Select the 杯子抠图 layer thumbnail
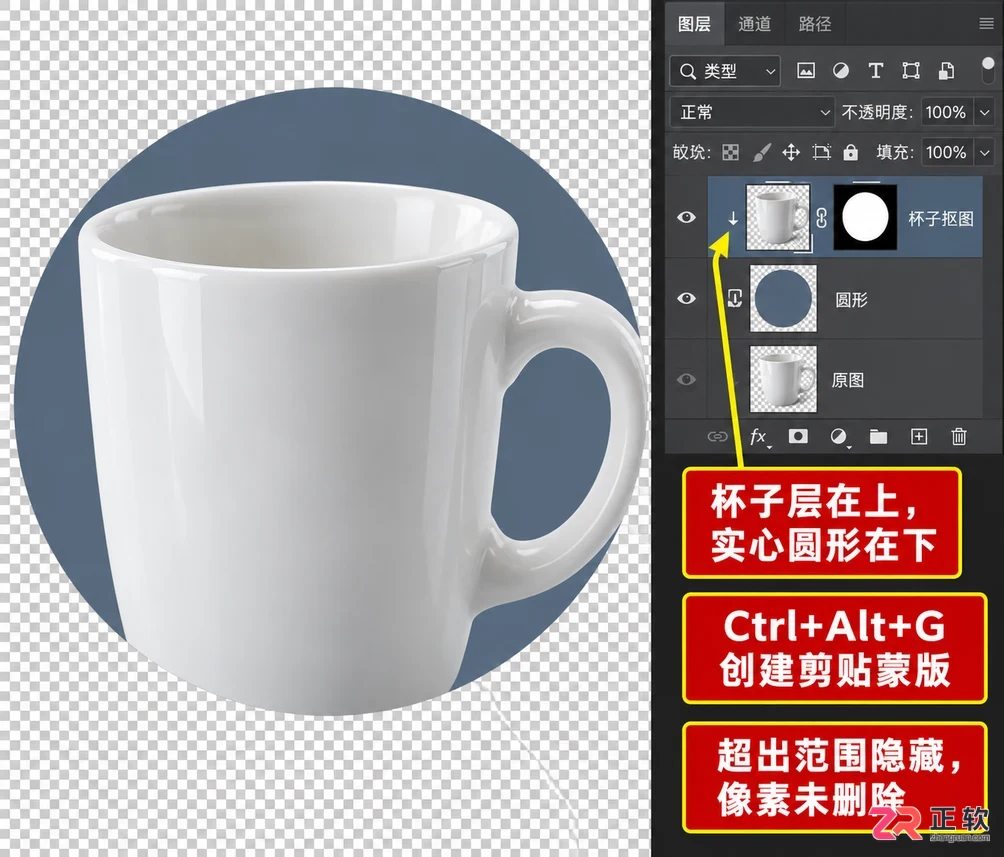Screen dimensions: 1004x857 pyautogui.click(x=778, y=217)
